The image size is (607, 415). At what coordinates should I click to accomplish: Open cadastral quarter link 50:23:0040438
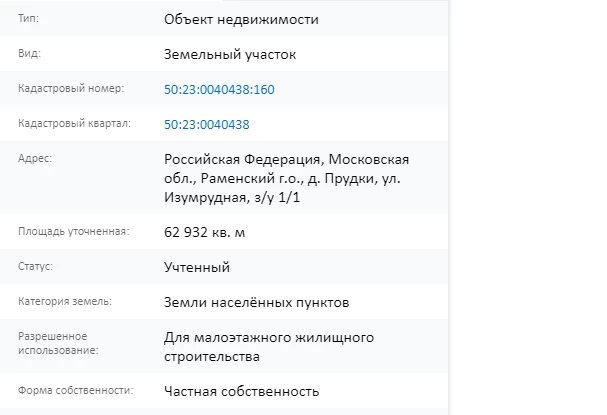point(206,125)
